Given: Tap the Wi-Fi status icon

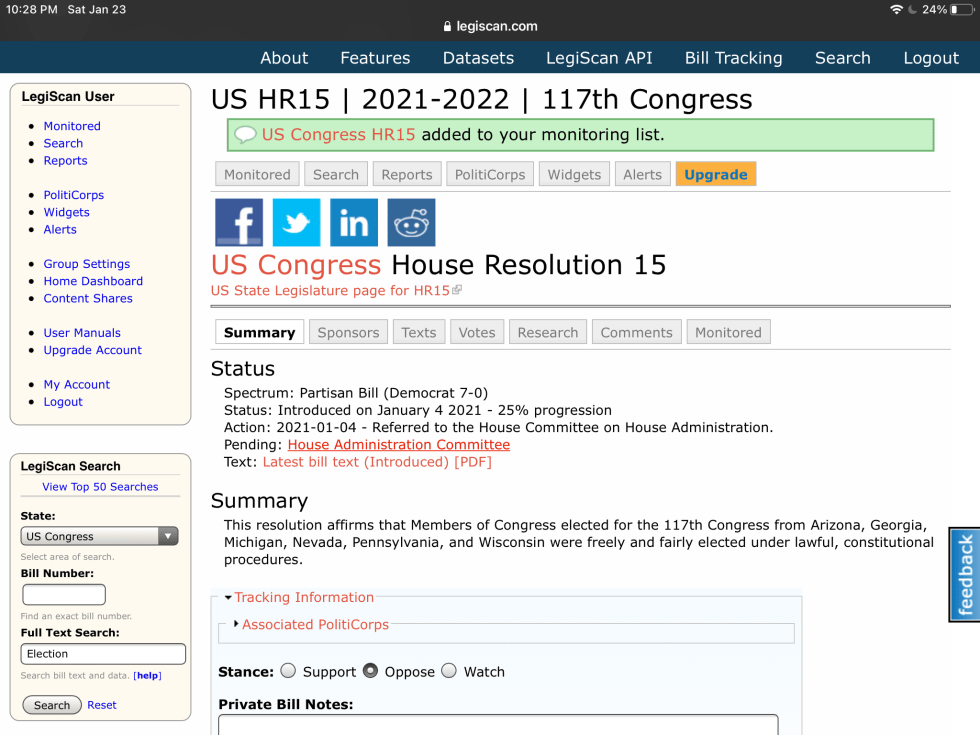Looking at the screenshot, I should tap(896, 9).
